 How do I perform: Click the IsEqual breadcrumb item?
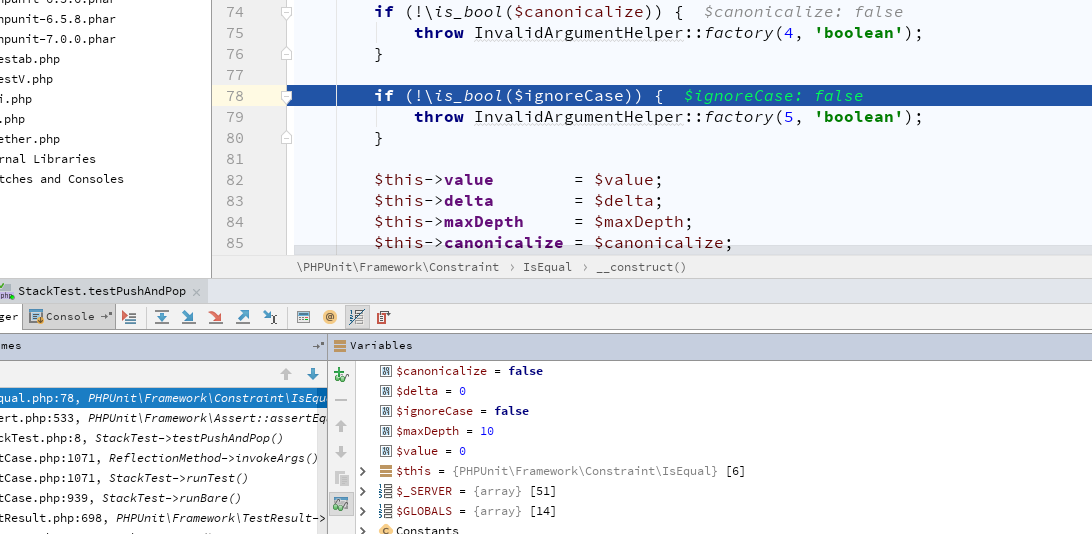[547, 267]
